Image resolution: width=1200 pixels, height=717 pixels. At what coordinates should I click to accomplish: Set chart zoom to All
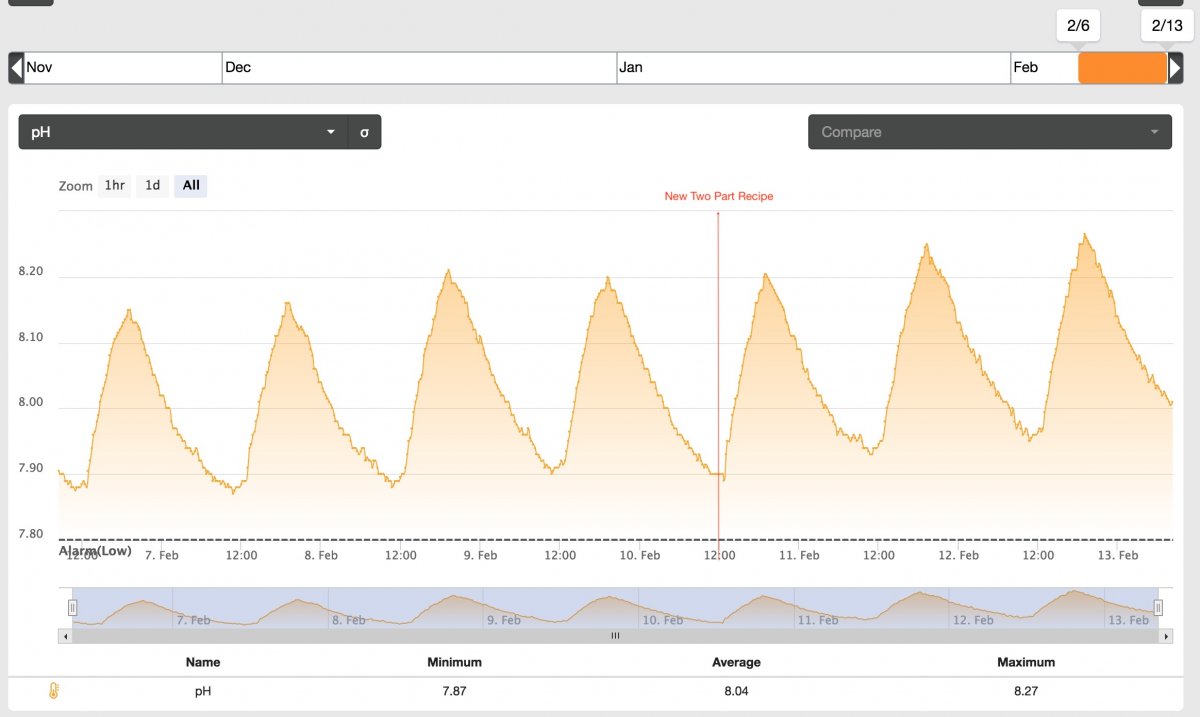191,185
